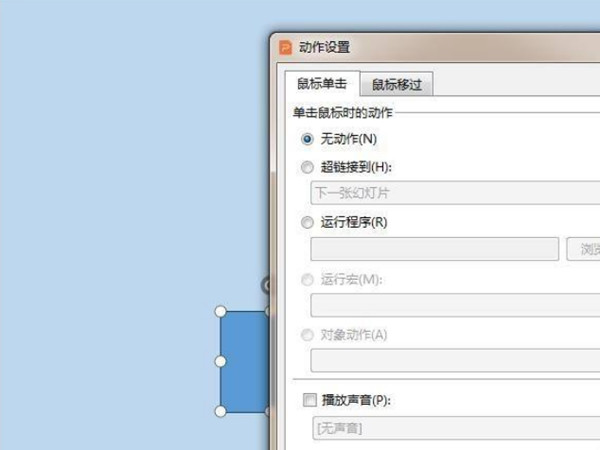Viewport: 600px width, 450px height.
Task: Tick the 播放声音(P) checkbox
Action: (308, 400)
